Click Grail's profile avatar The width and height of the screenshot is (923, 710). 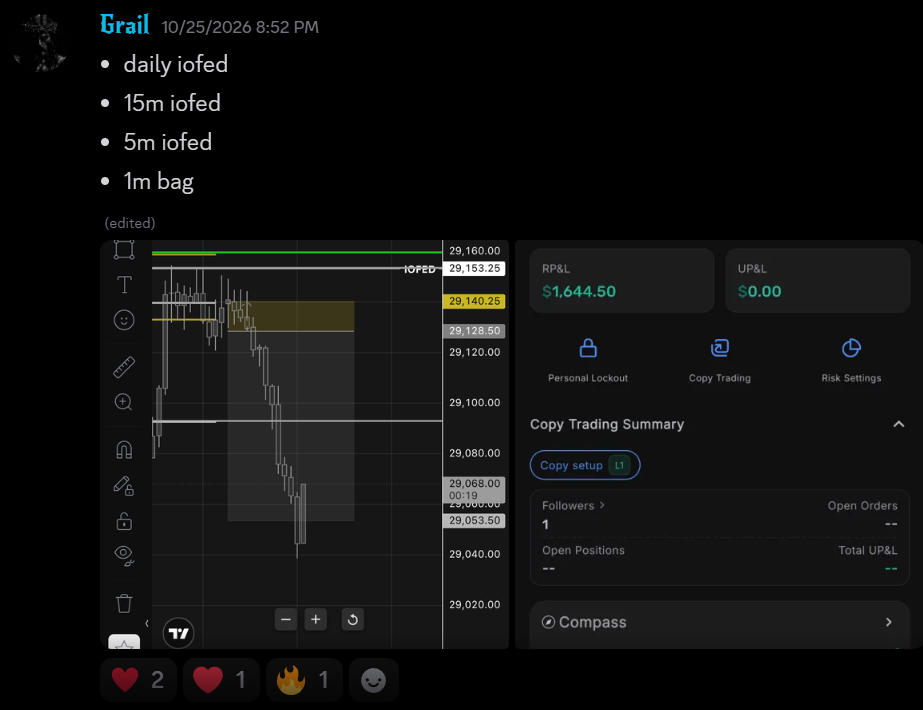click(x=40, y=42)
